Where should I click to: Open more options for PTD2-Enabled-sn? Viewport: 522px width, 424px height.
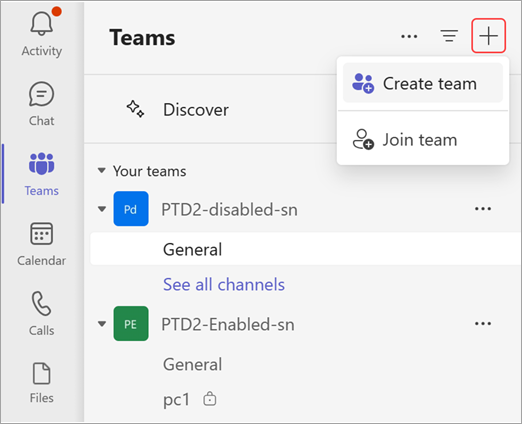click(483, 324)
